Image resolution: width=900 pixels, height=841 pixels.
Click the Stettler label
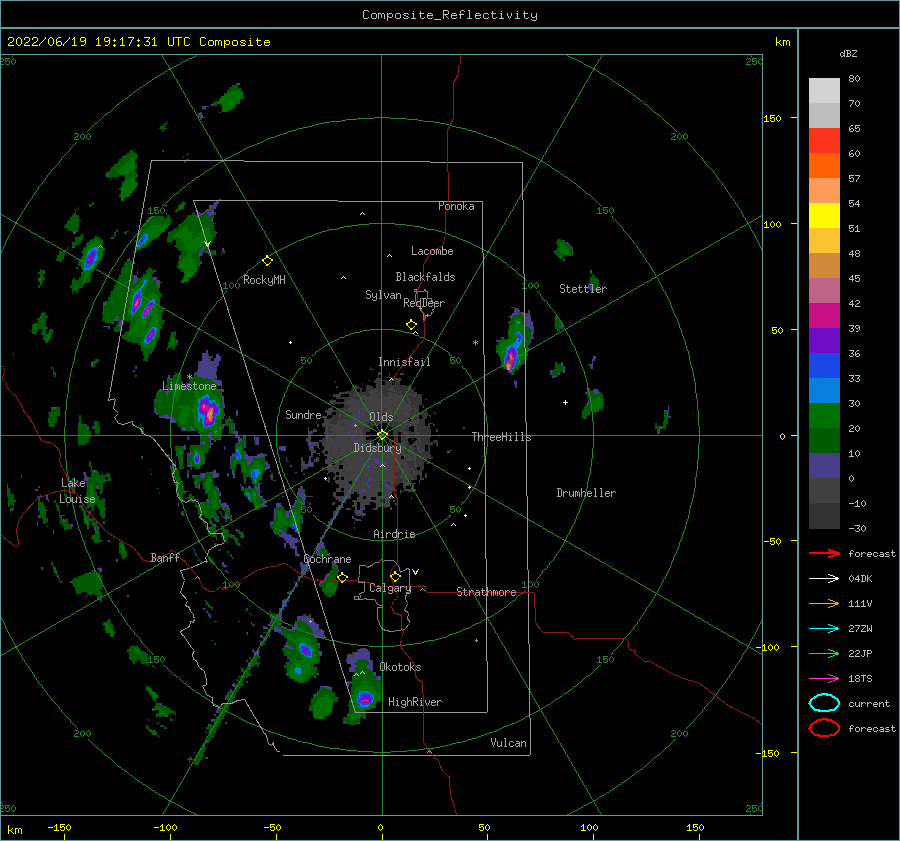click(x=583, y=289)
